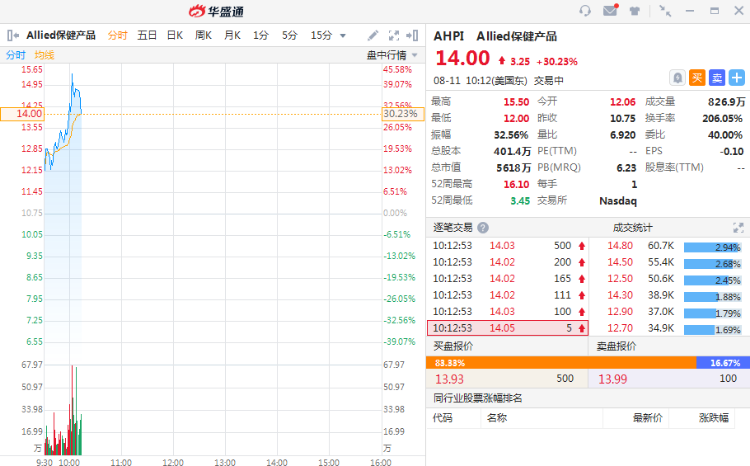
Task: Click ask price 13.99
Action: pos(613,379)
